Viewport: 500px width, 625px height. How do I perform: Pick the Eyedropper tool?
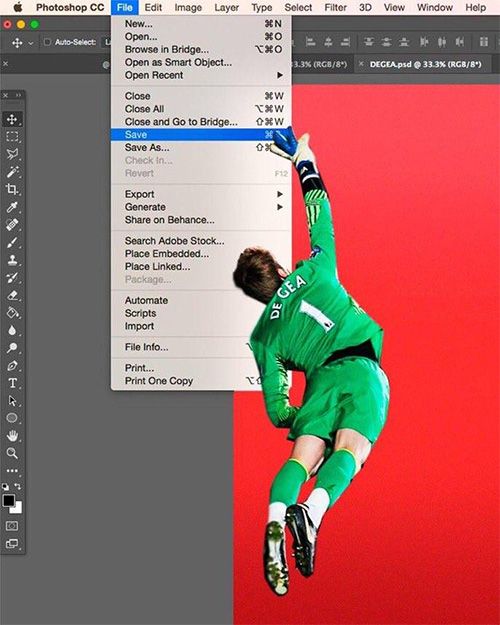point(12,207)
